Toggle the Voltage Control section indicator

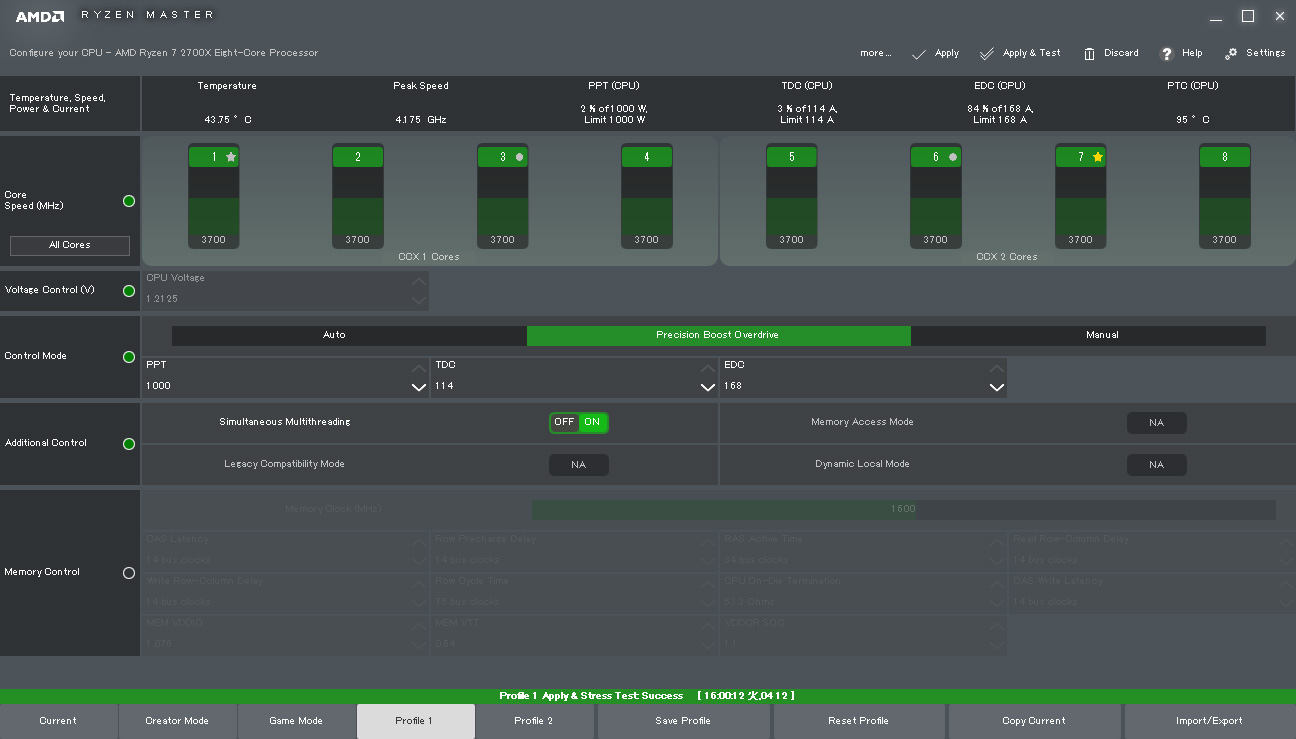click(129, 291)
